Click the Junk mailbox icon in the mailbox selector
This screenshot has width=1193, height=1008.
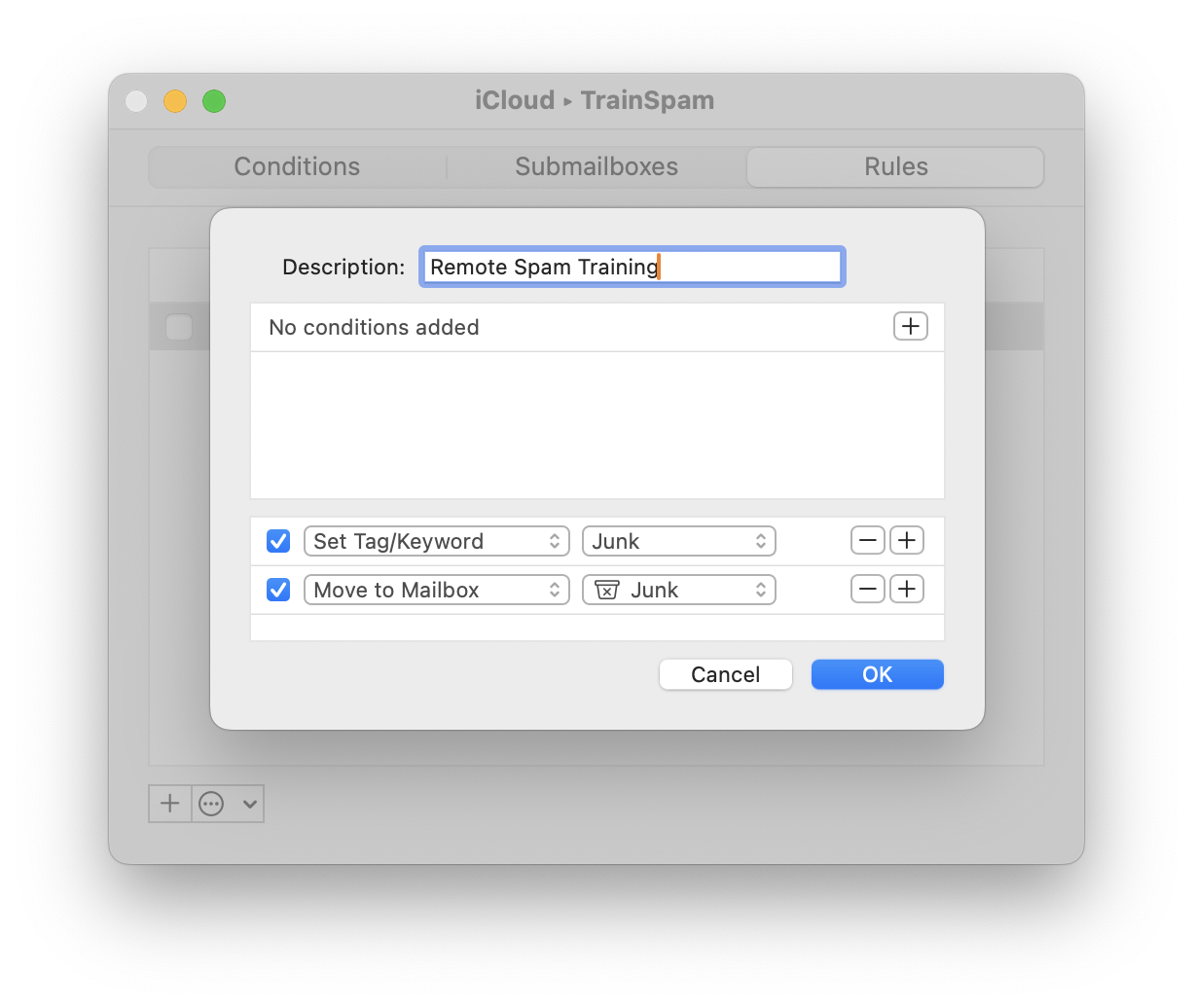[608, 590]
